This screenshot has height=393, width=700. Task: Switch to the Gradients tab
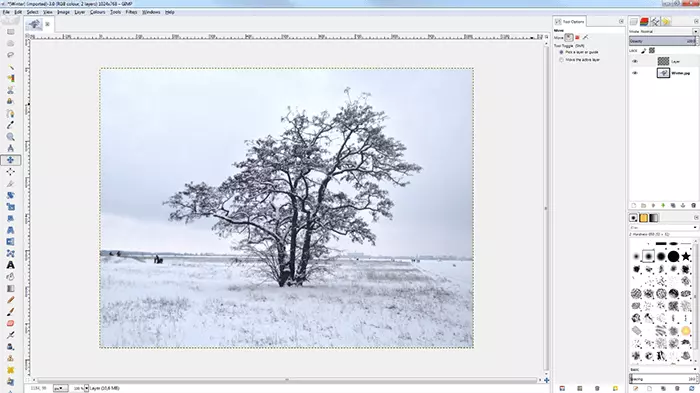[654, 218]
